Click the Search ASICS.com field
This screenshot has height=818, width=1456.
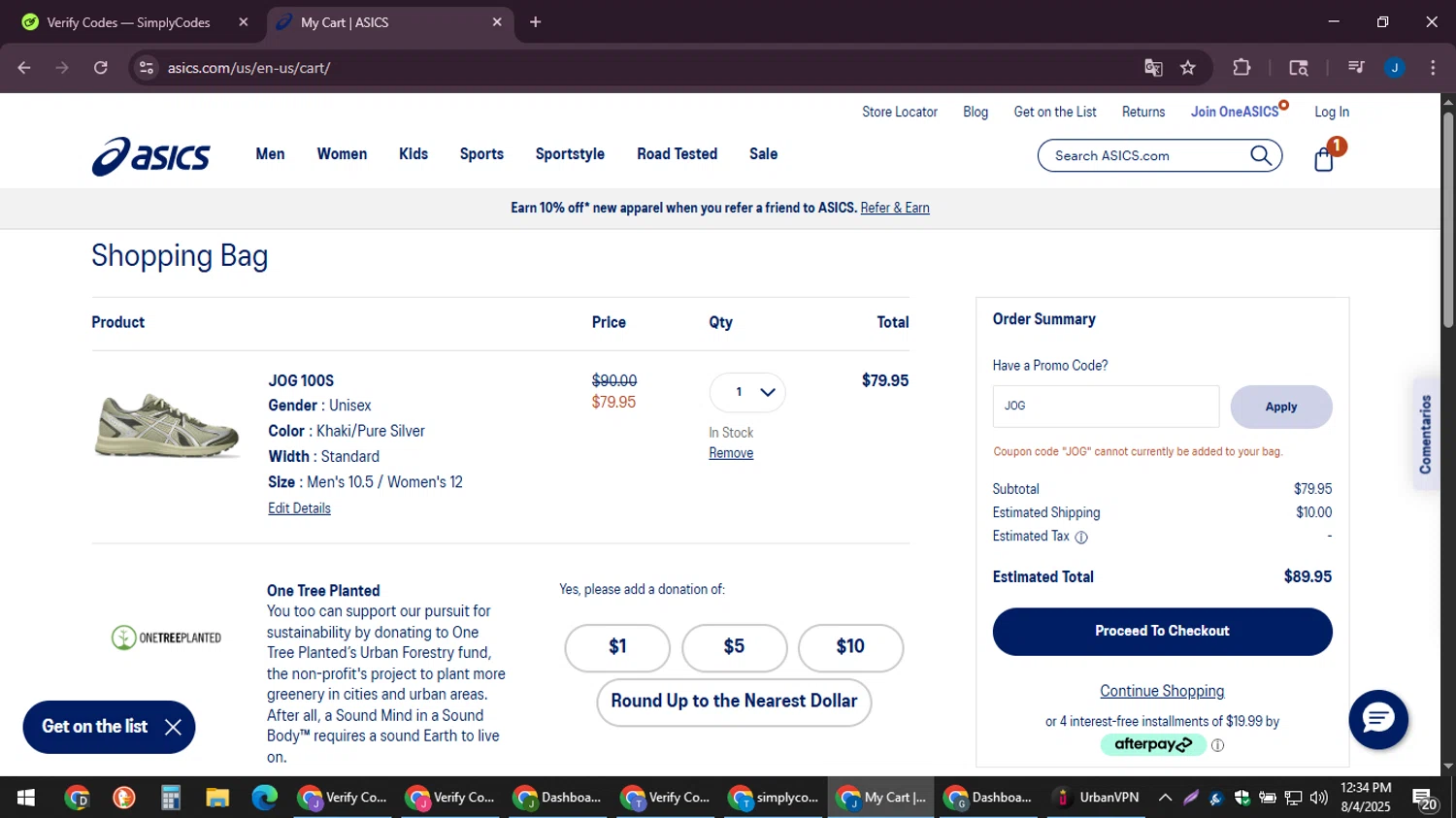1145,155
